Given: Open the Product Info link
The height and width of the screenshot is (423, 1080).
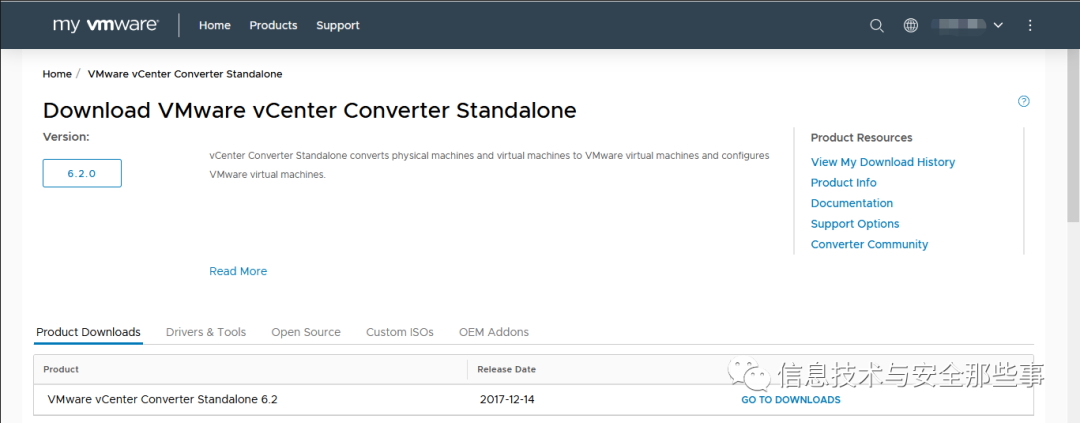Looking at the screenshot, I should tap(843, 183).
